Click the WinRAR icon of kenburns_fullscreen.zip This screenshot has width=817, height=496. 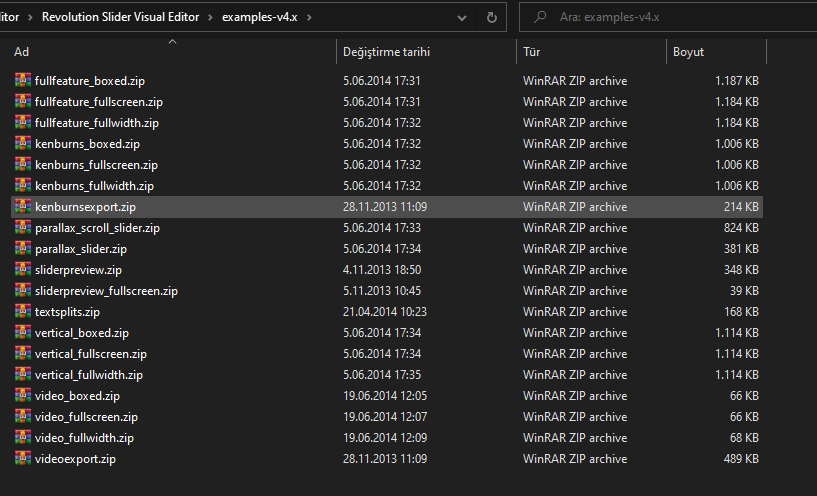pos(22,164)
